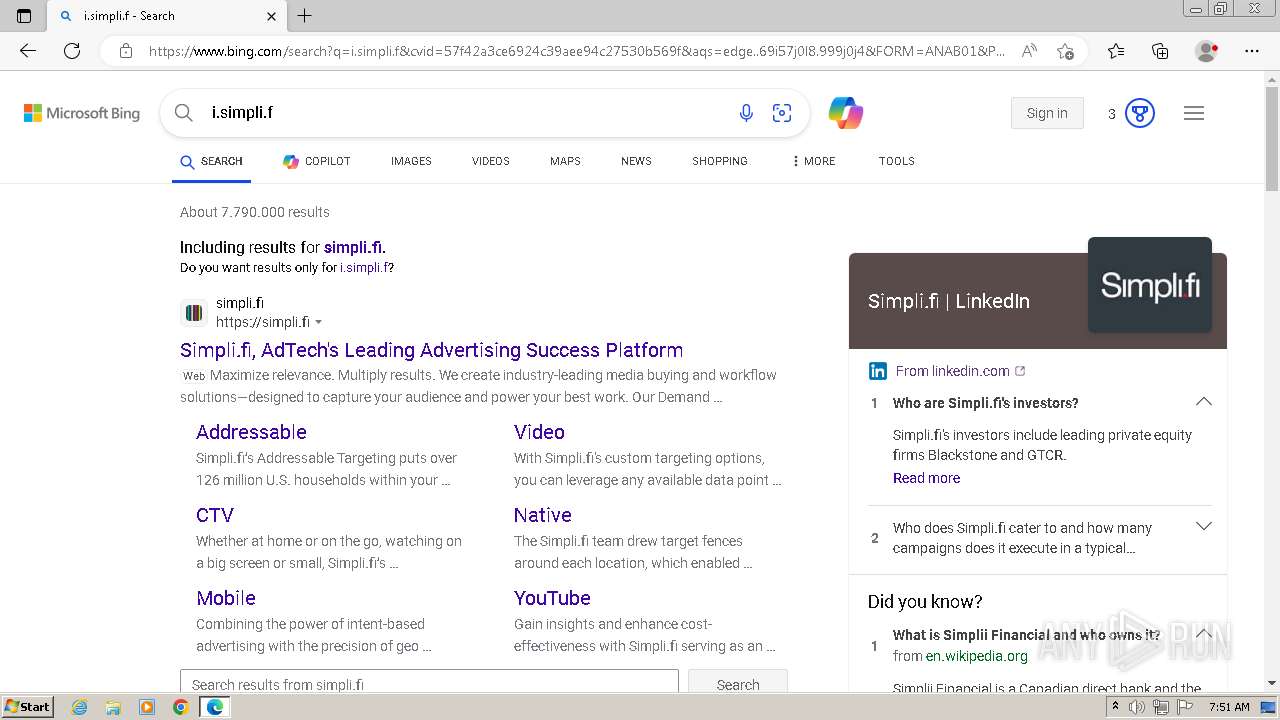Search only for i.simpli.f link
The height and width of the screenshot is (720, 1280).
coord(364,268)
